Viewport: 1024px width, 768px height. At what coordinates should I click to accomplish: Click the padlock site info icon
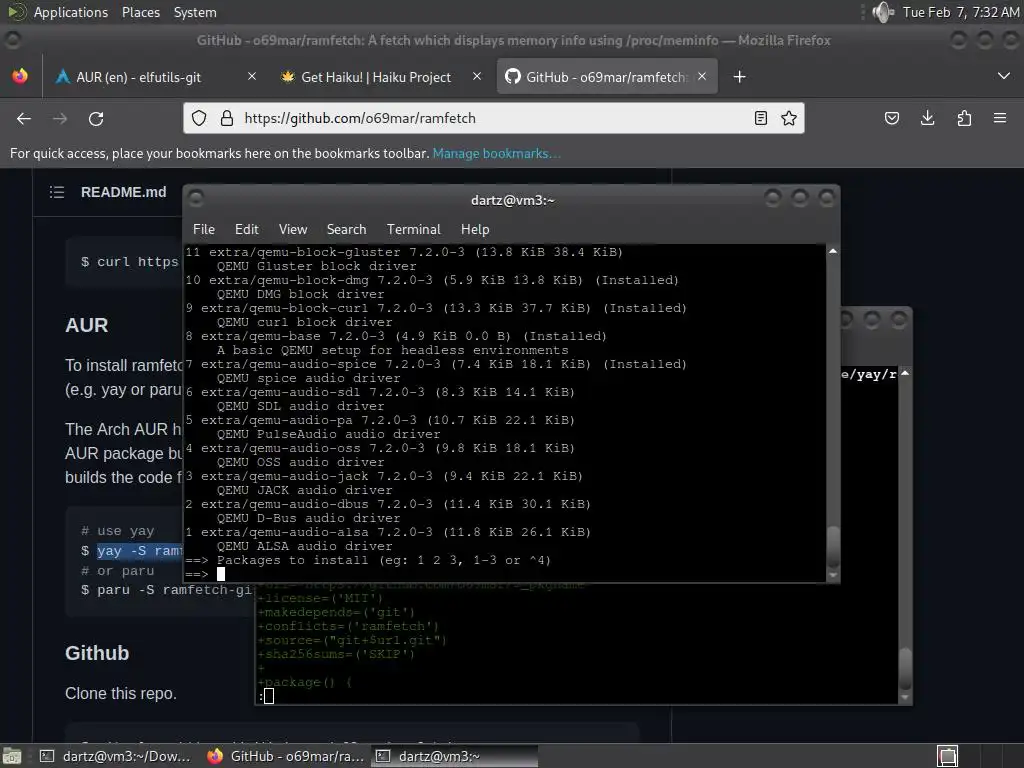click(227, 118)
